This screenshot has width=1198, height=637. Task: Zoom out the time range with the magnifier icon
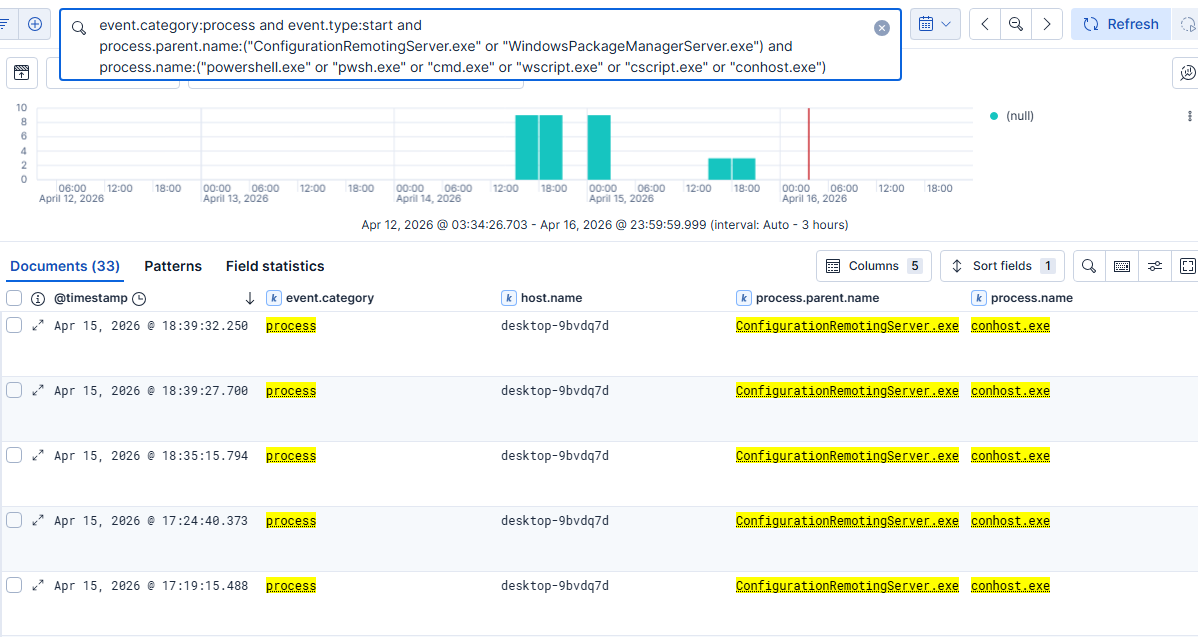(1013, 23)
